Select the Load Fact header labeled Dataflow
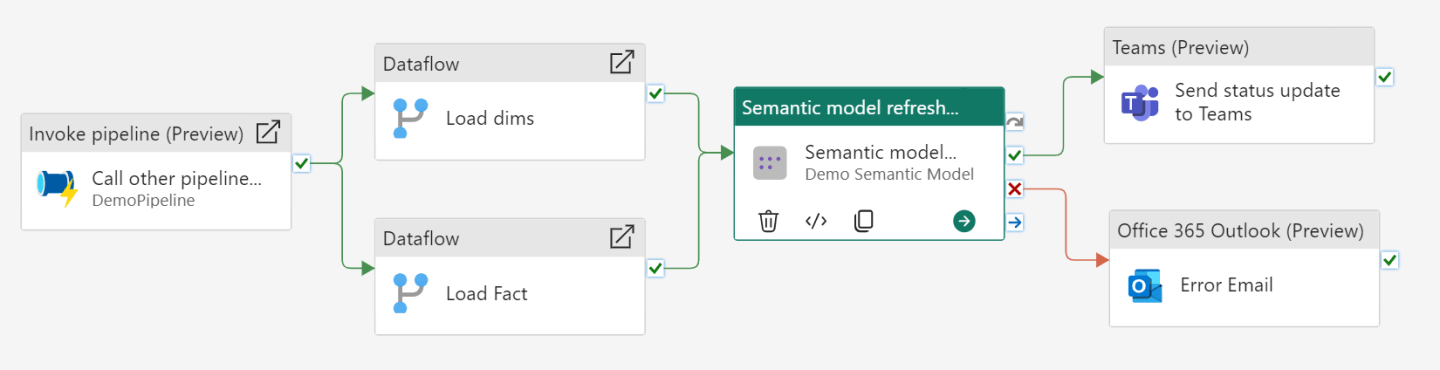 510,238
